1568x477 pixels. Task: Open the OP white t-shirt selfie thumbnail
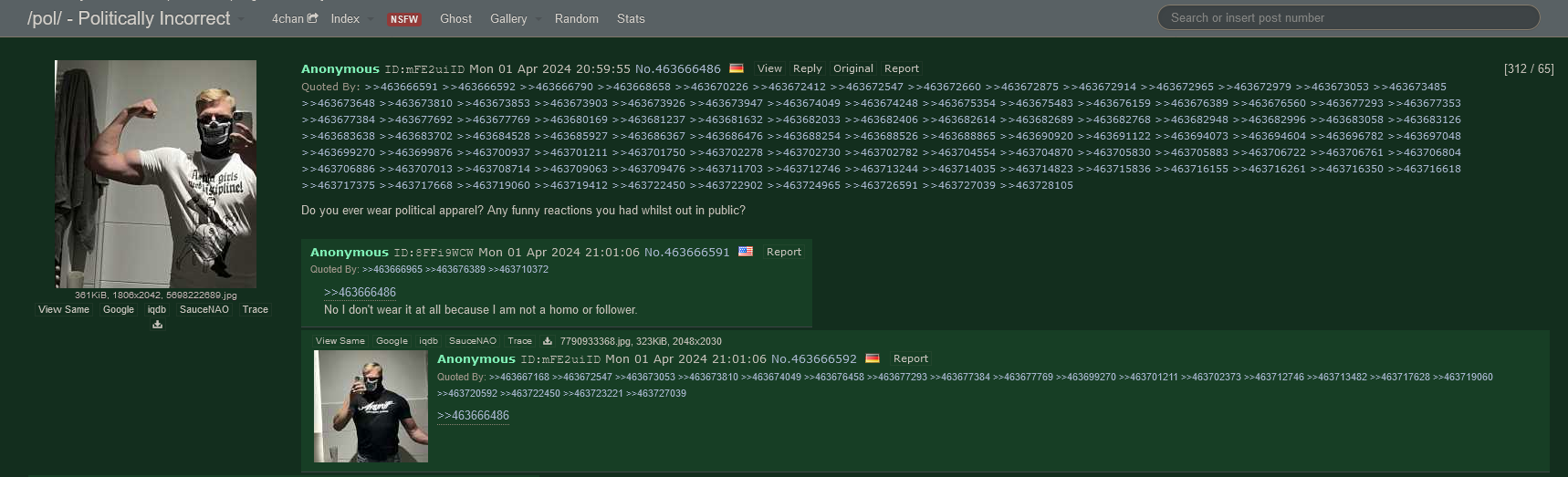click(x=155, y=174)
